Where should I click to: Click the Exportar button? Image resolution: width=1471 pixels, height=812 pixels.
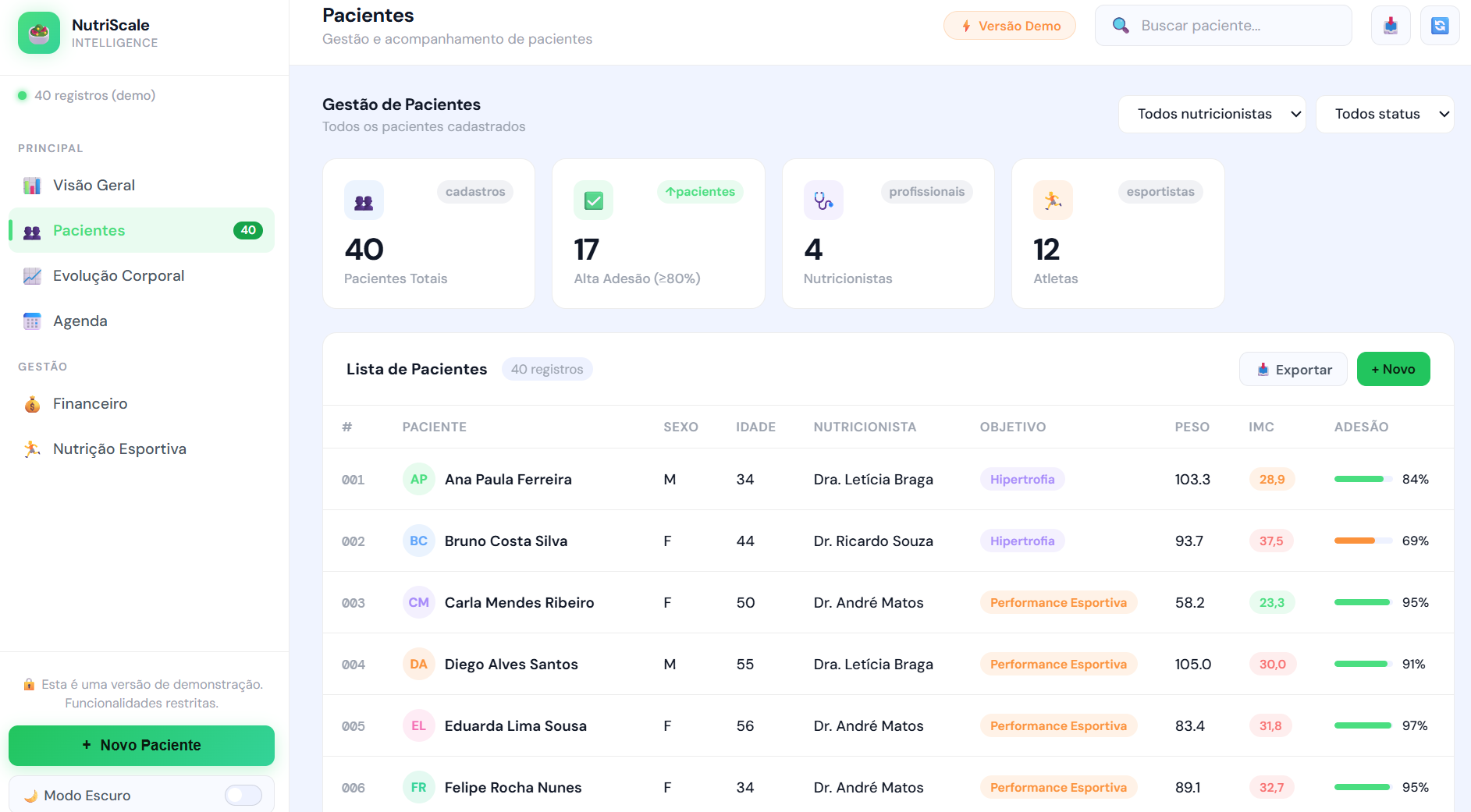(1293, 369)
